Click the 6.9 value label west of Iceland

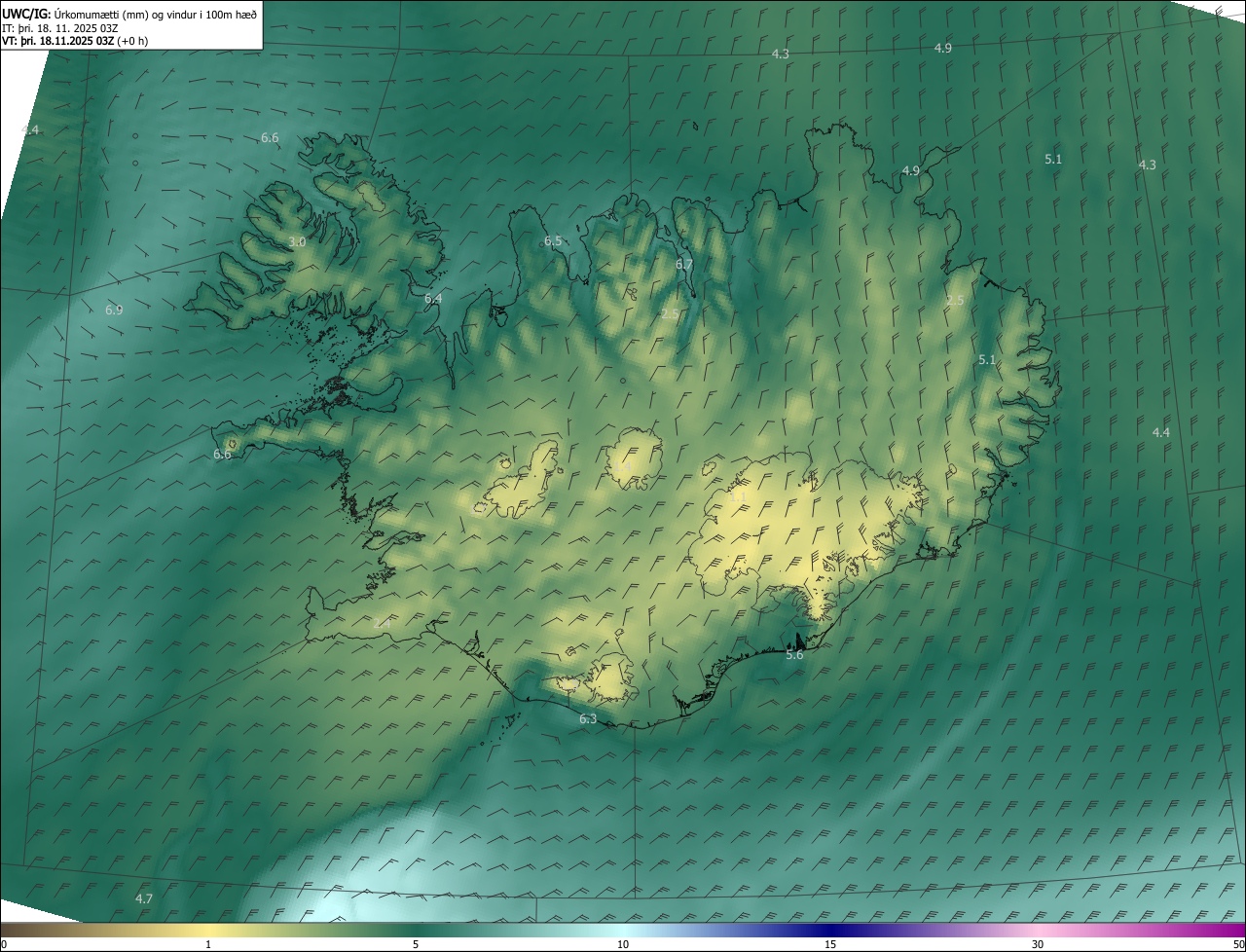pyautogui.click(x=114, y=310)
